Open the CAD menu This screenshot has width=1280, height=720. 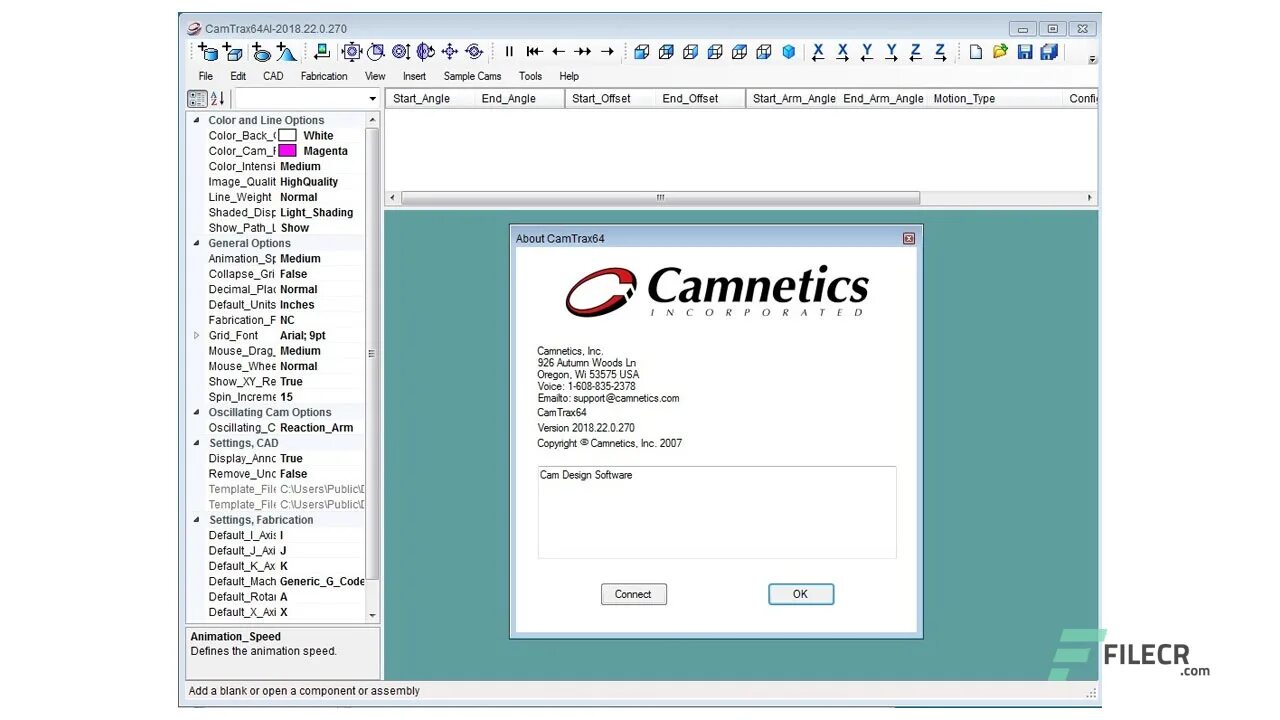[273, 76]
